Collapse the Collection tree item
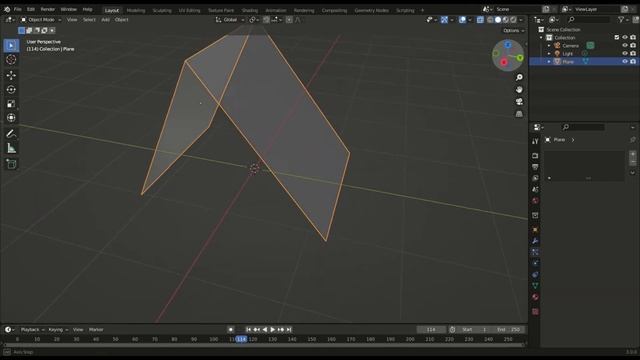 click(542, 38)
